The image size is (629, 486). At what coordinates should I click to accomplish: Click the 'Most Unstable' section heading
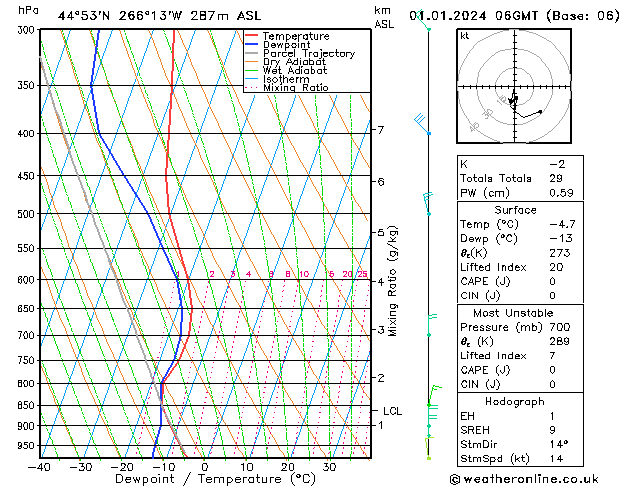(513, 313)
